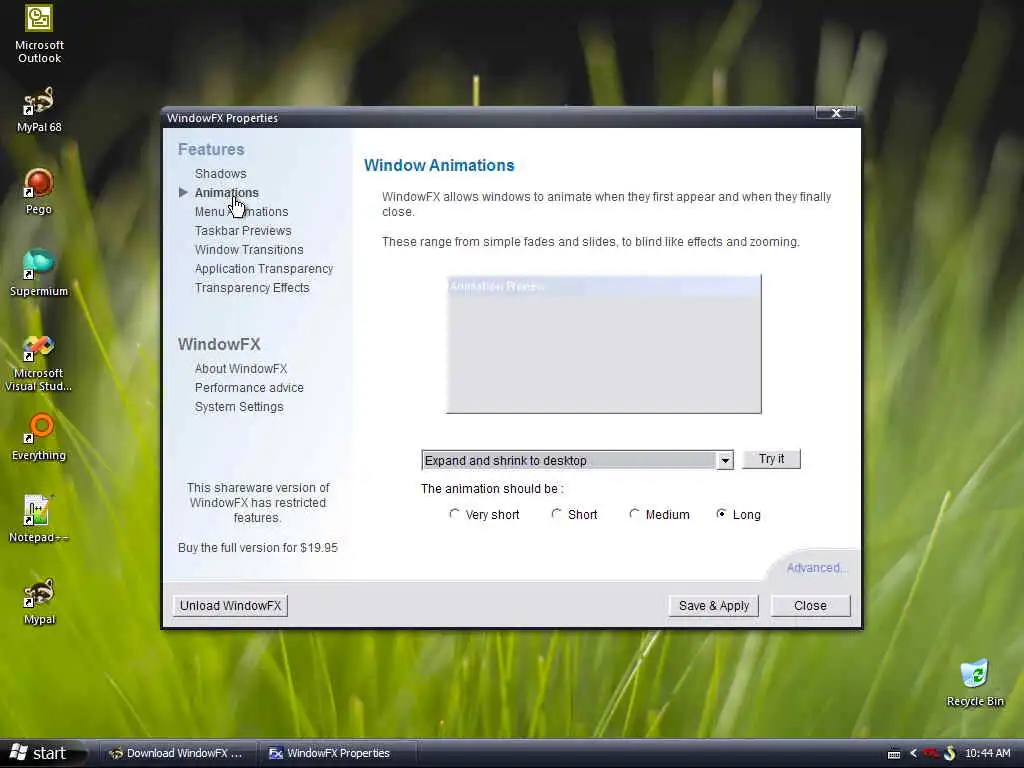This screenshot has height=768, width=1024.
Task: Click the taskbar clock showing 10:44 AM
Action: (x=987, y=754)
